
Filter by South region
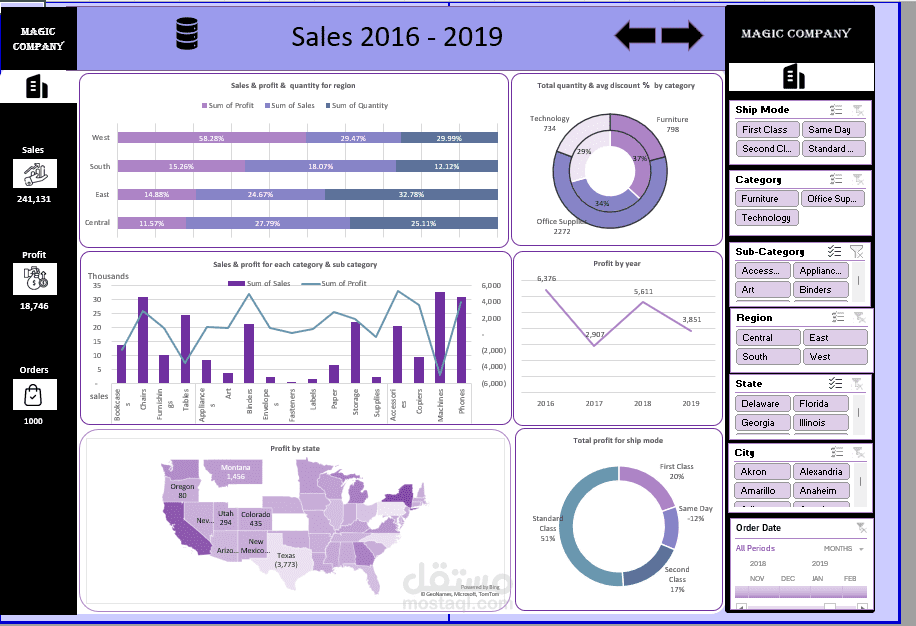(x=768, y=357)
